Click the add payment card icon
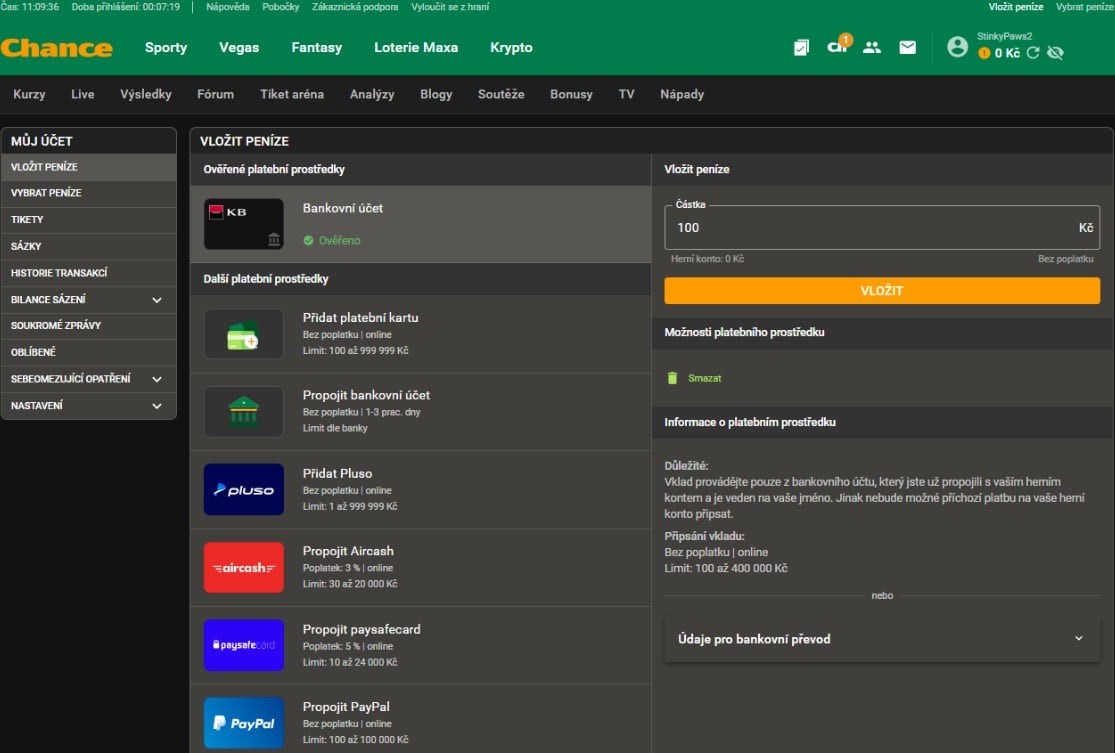1115x753 pixels. pyautogui.click(x=244, y=334)
